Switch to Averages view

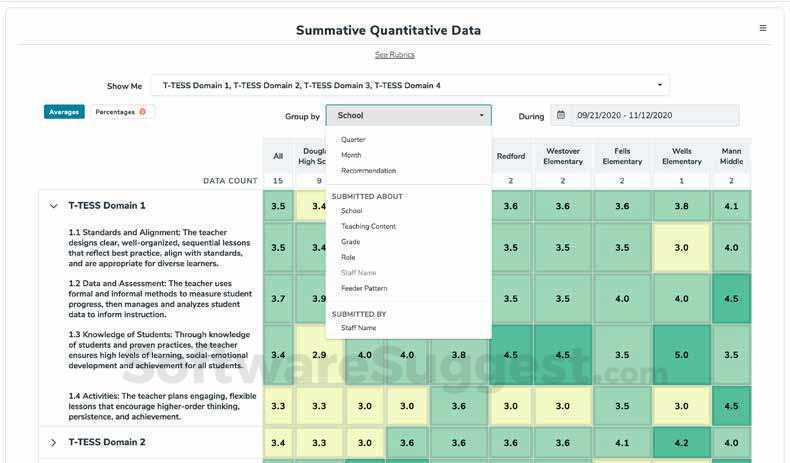(64, 112)
